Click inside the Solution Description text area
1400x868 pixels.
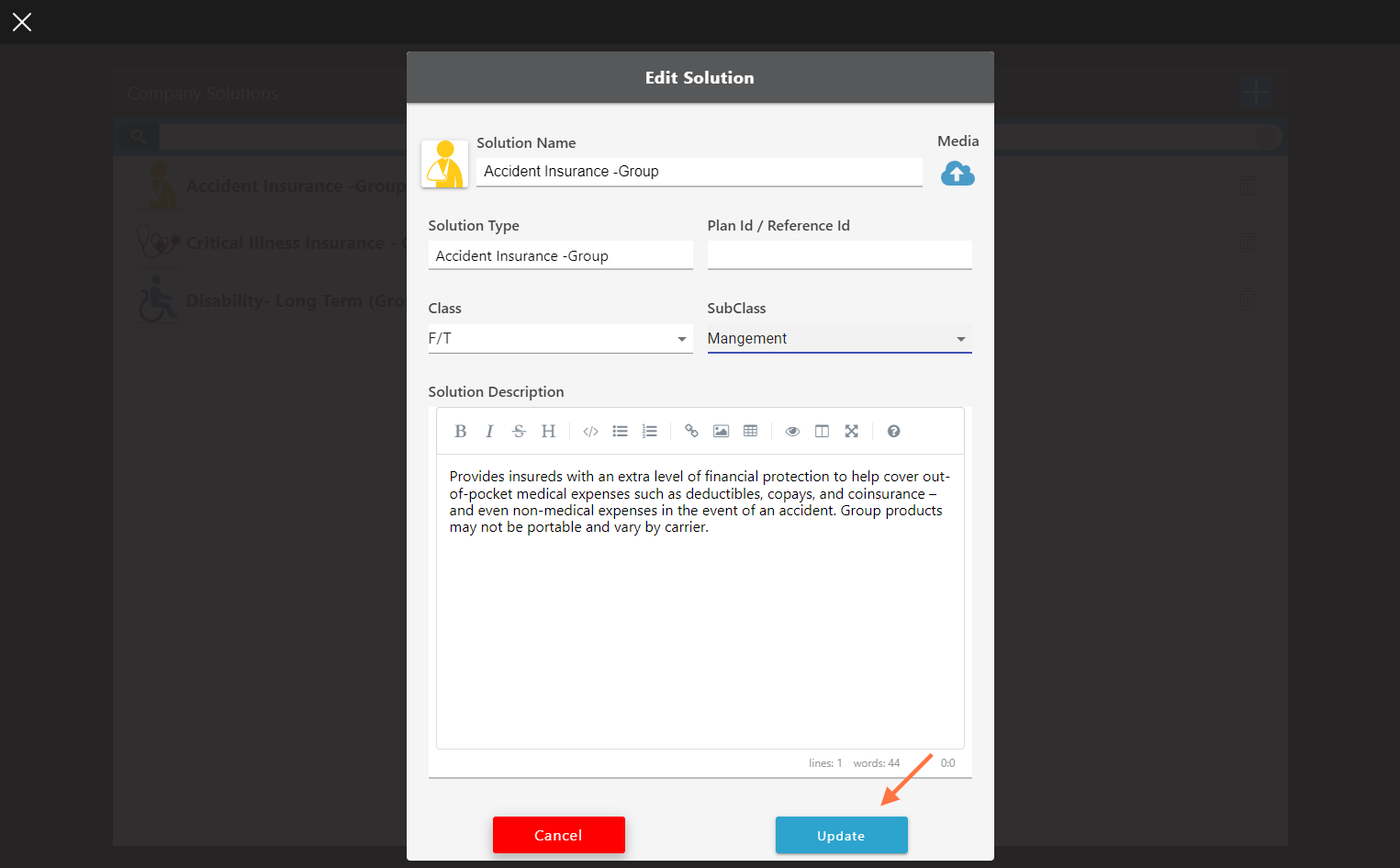700,601
